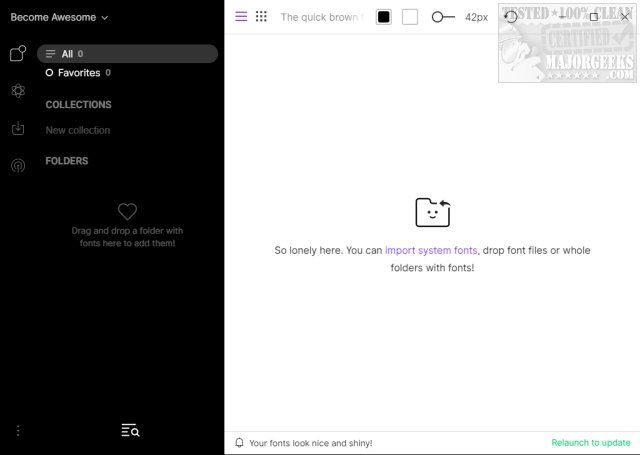Click the download/import sidebar icon
The image size is (640, 455).
[18, 128]
